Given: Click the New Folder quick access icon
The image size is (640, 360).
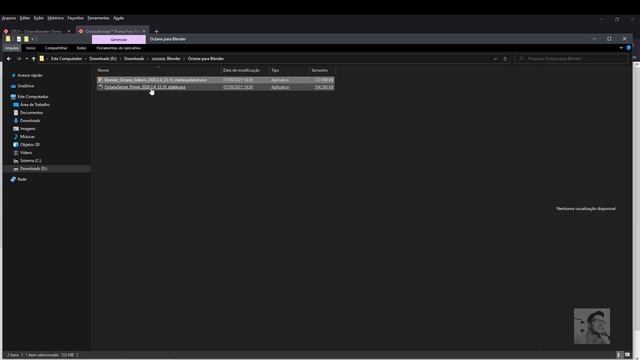Looking at the screenshot, I should coord(26,39).
